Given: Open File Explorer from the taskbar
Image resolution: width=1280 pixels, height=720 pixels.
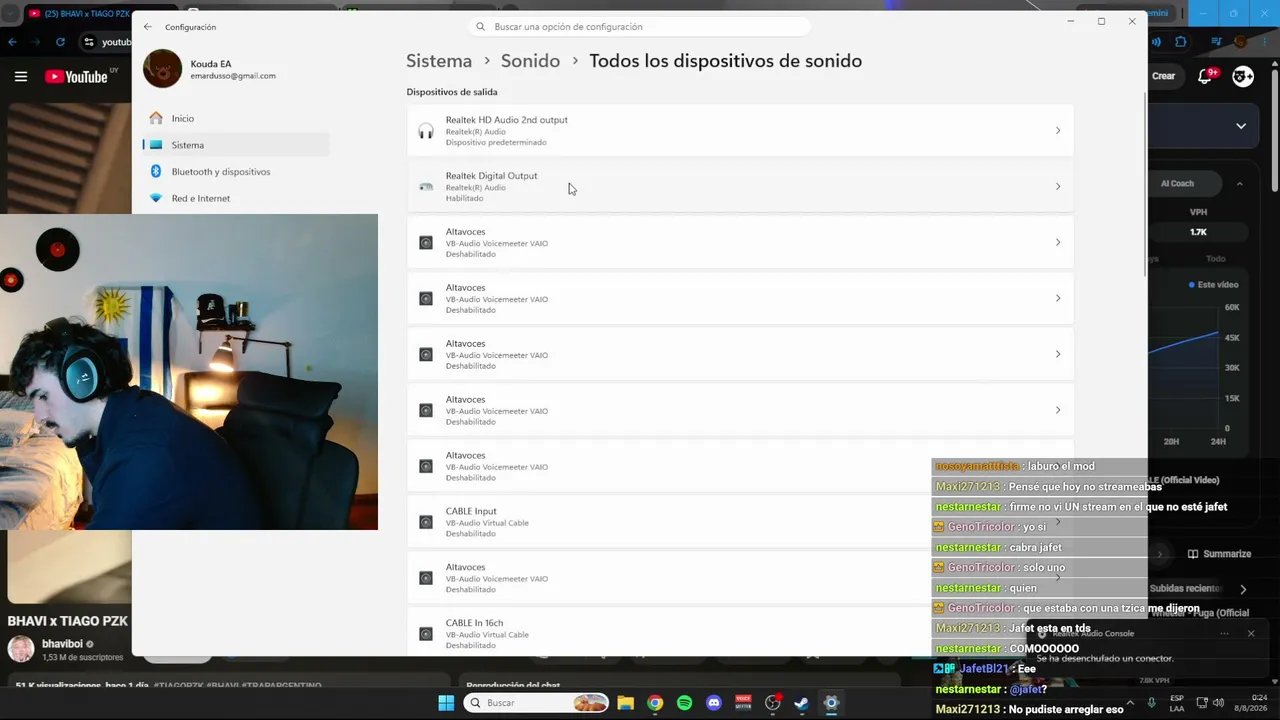Looking at the screenshot, I should click(625, 703).
